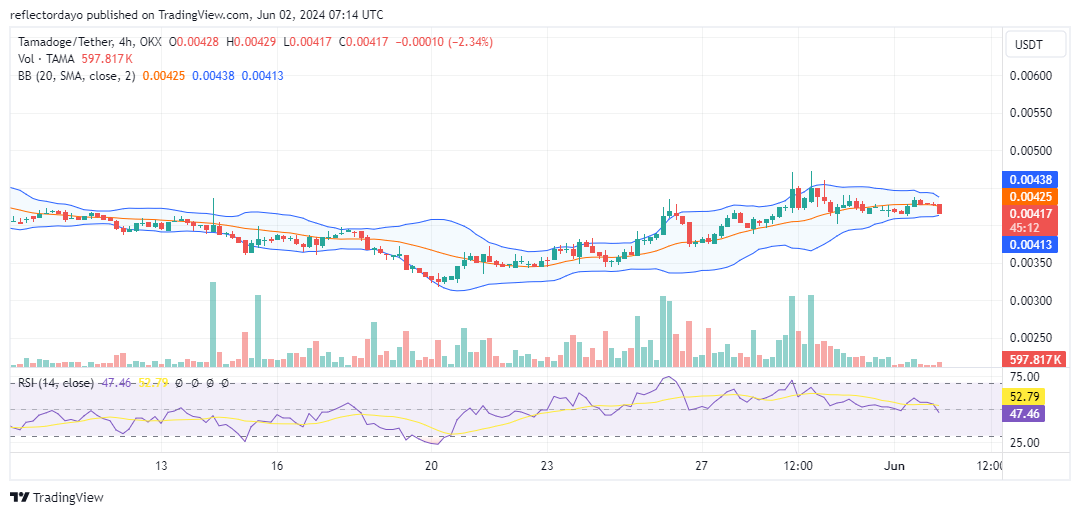Click the −0.00010 (−2.34%) change value
The width and height of the screenshot is (1080, 515).
(x=444, y=42)
